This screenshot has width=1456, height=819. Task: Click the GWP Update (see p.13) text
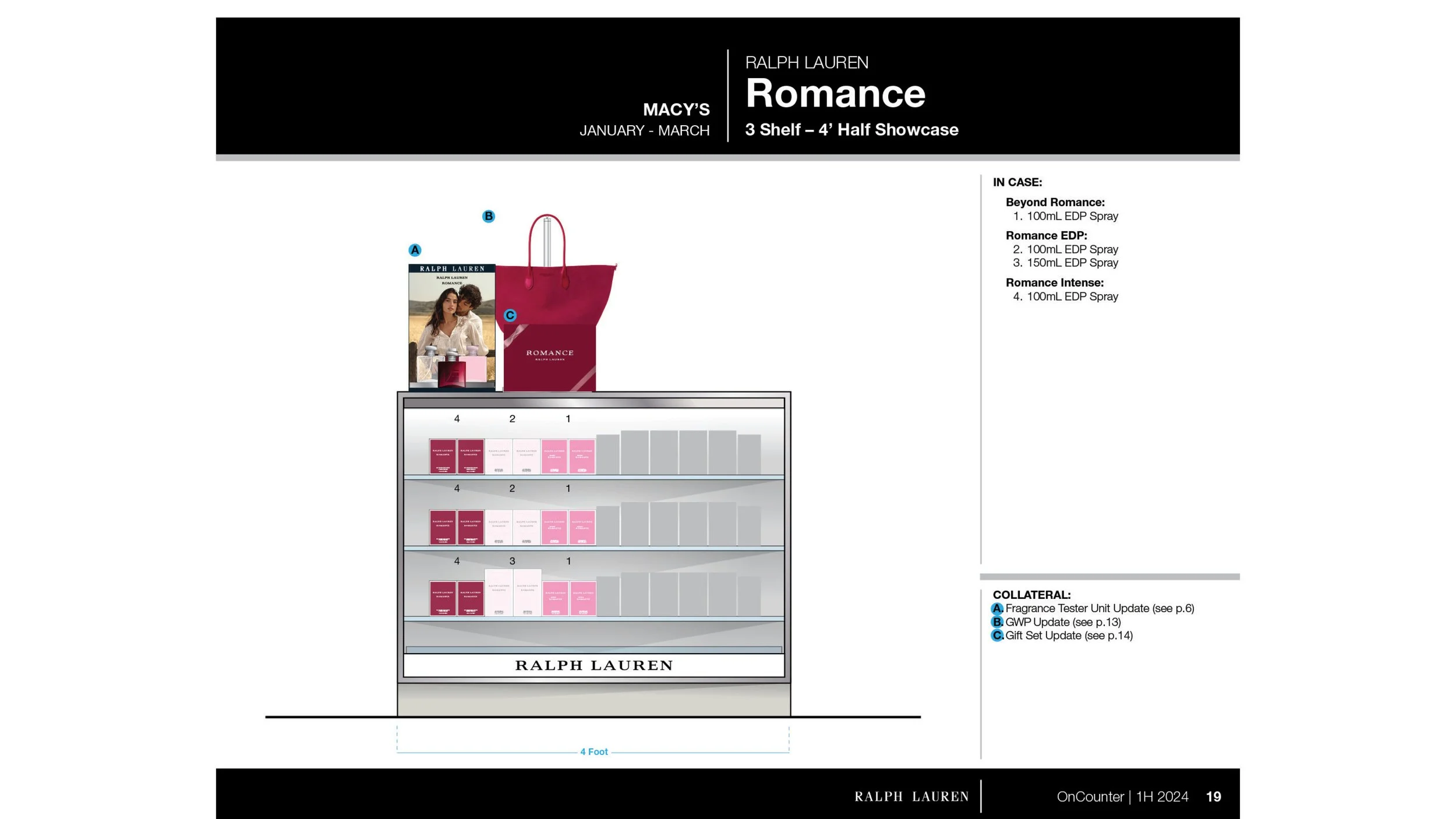[1063, 622]
